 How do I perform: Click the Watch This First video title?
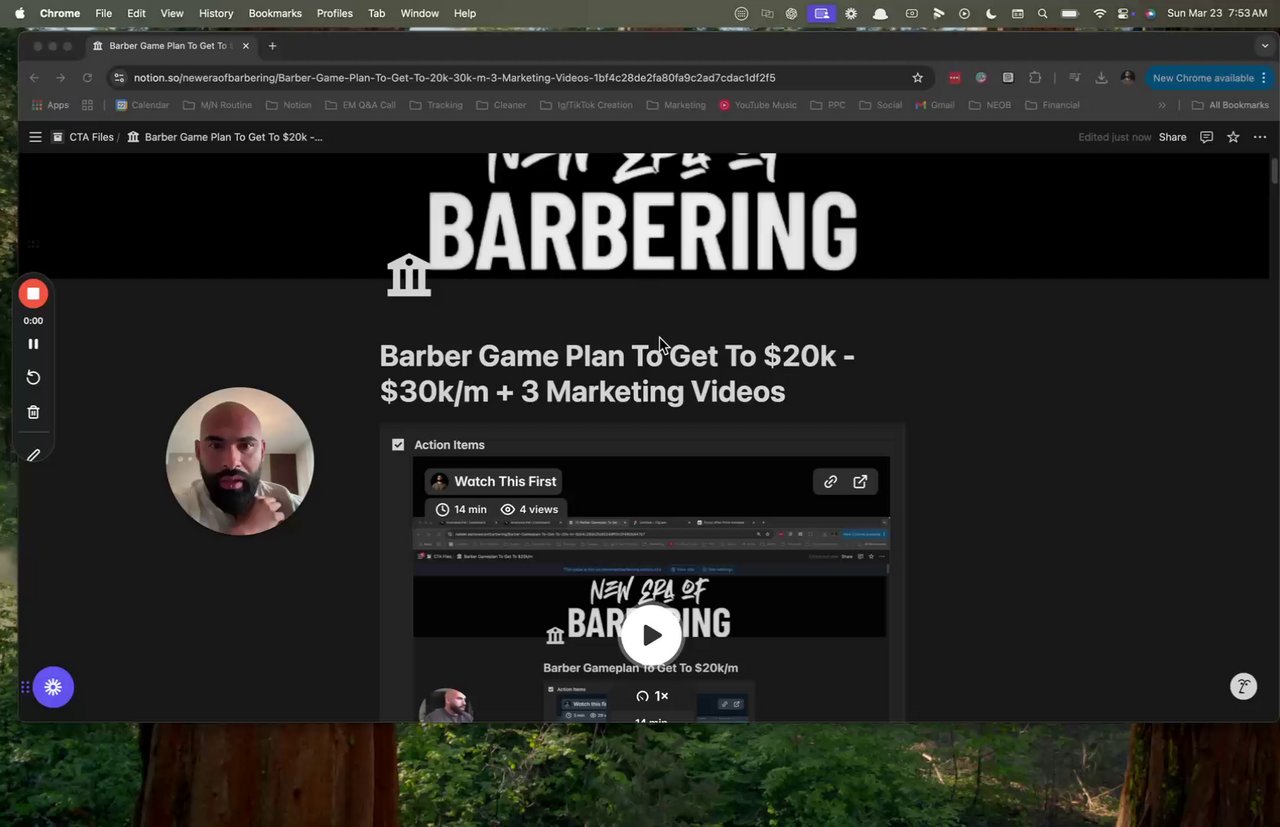(505, 481)
